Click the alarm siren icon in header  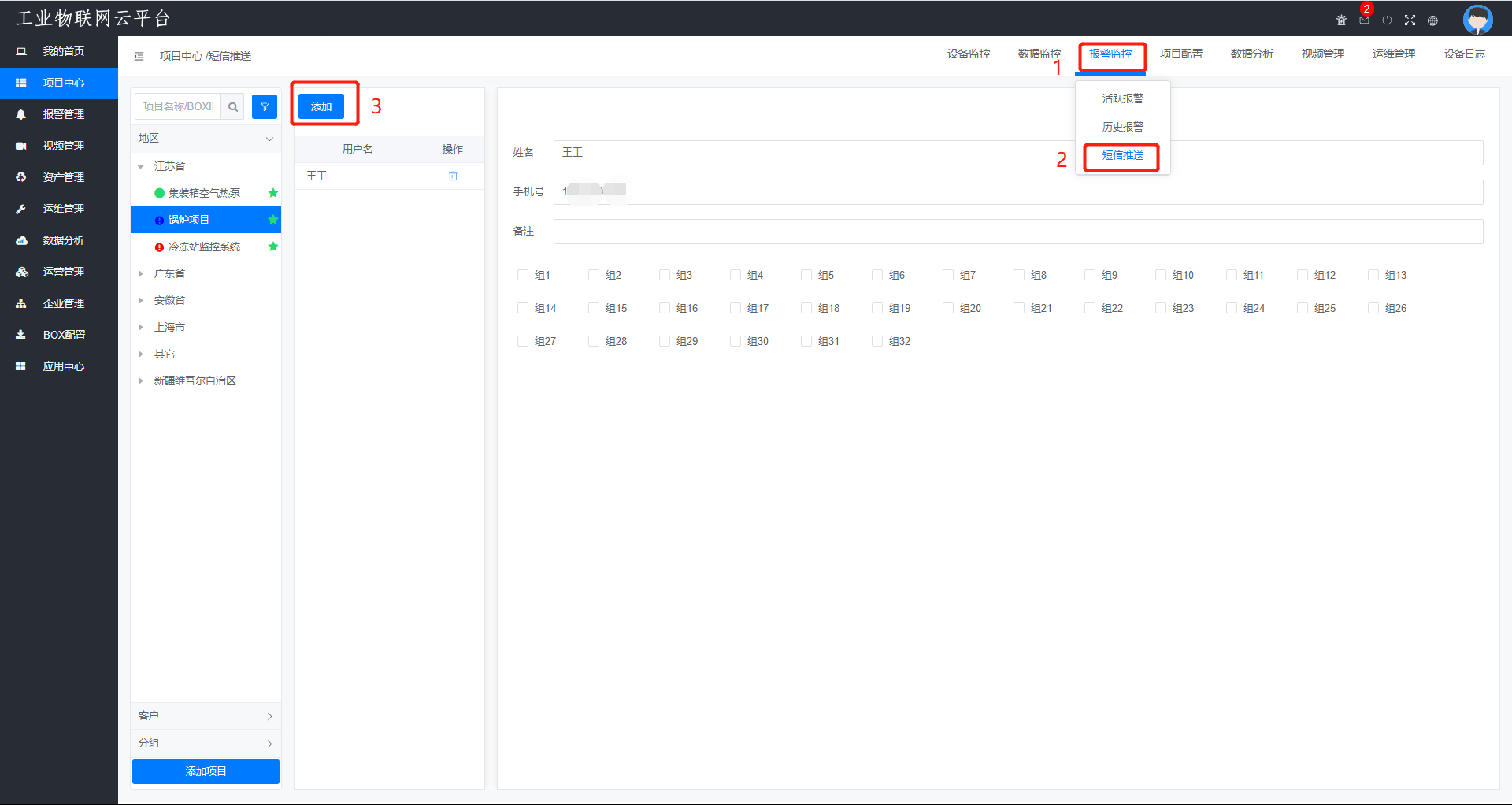coord(1341,20)
